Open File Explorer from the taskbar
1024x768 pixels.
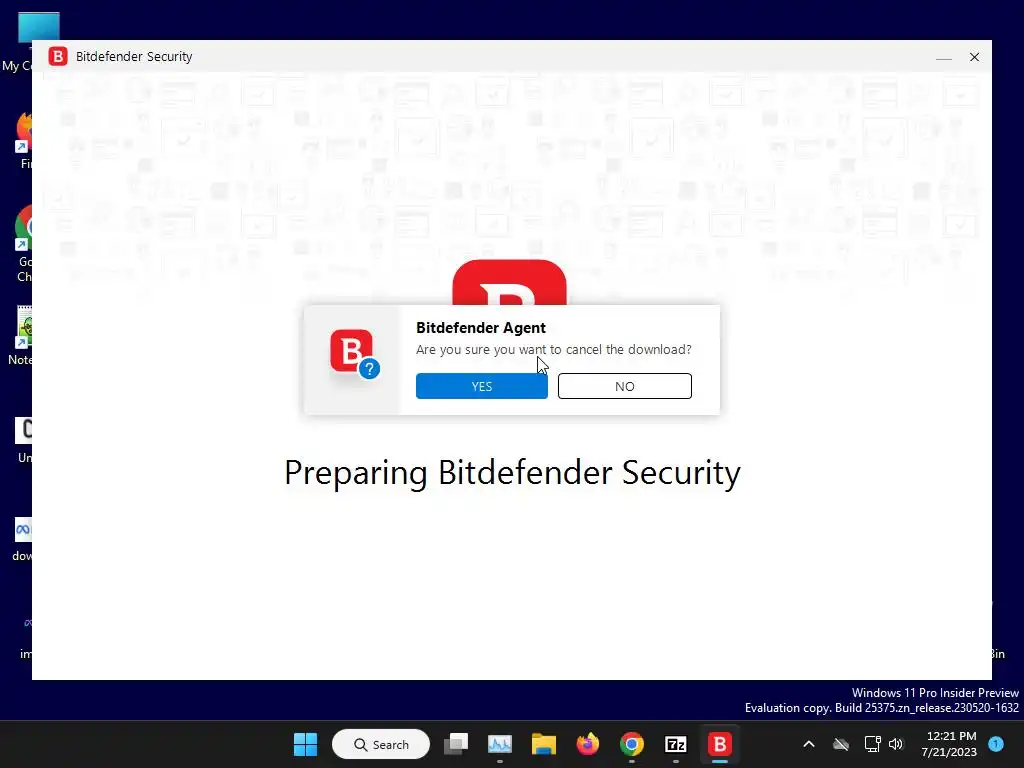543,744
